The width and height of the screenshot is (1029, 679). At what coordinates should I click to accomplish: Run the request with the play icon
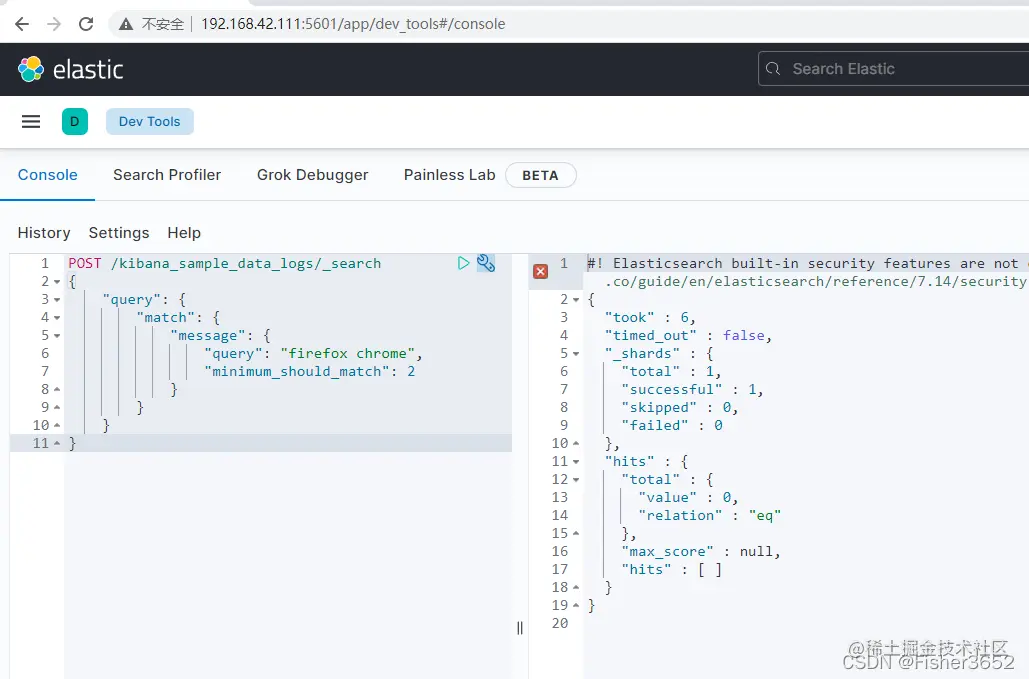tap(463, 263)
